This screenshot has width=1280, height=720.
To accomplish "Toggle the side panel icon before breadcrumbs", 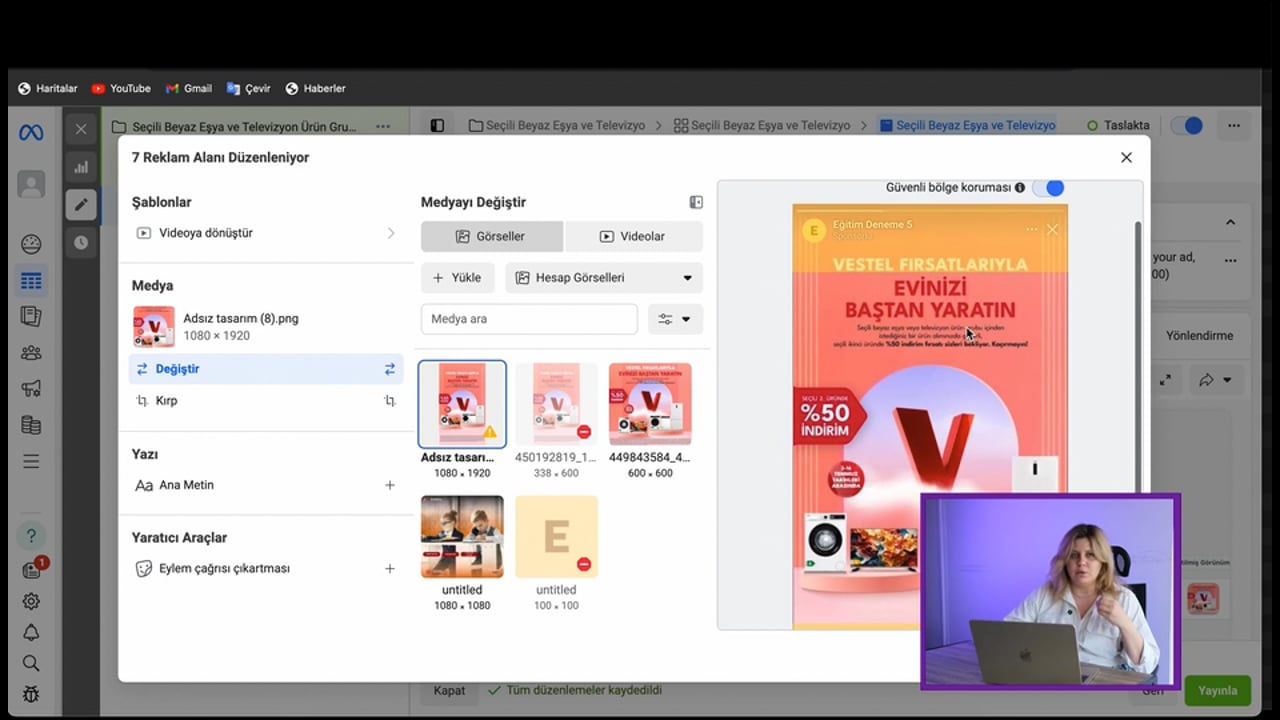I will tap(437, 125).
